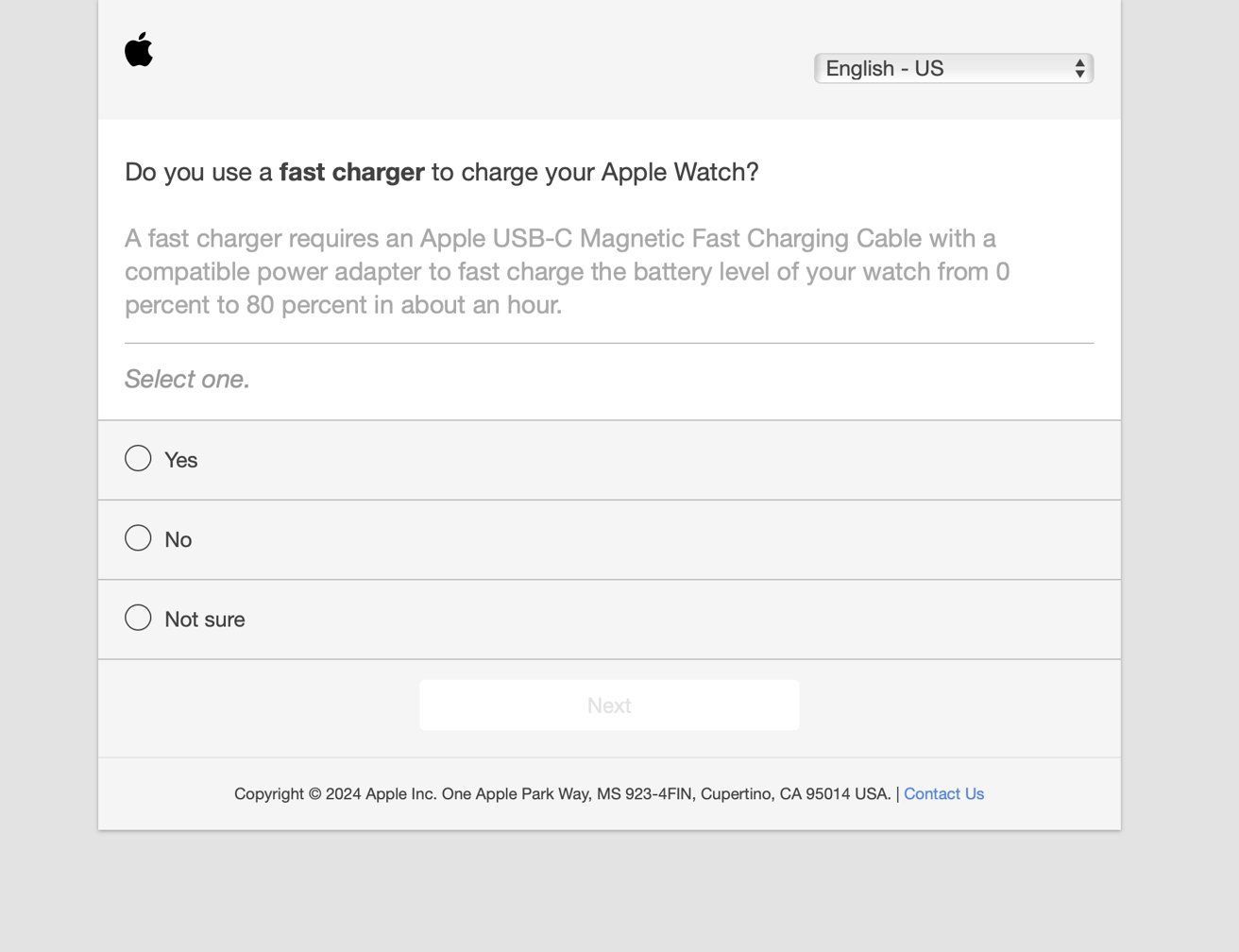The width and height of the screenshot is (1239, 952).
Task: Click the "No" option label text
Action: pos(178,540)
